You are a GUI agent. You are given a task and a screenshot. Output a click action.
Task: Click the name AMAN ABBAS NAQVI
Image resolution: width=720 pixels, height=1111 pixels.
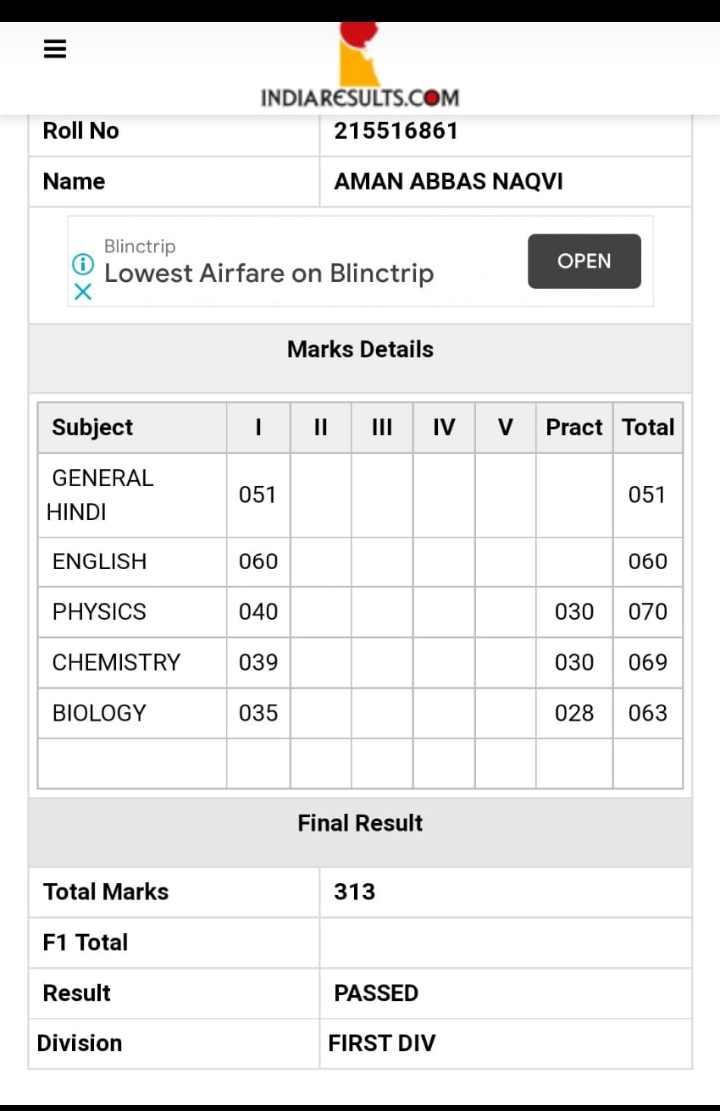point(449,181)
